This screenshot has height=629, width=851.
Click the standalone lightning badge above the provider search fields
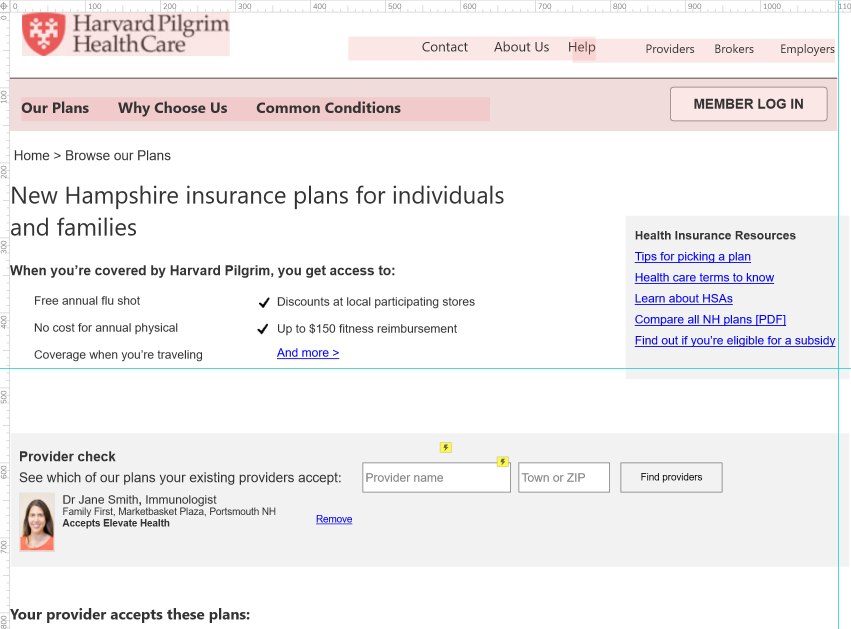click(x=446, y=447)
